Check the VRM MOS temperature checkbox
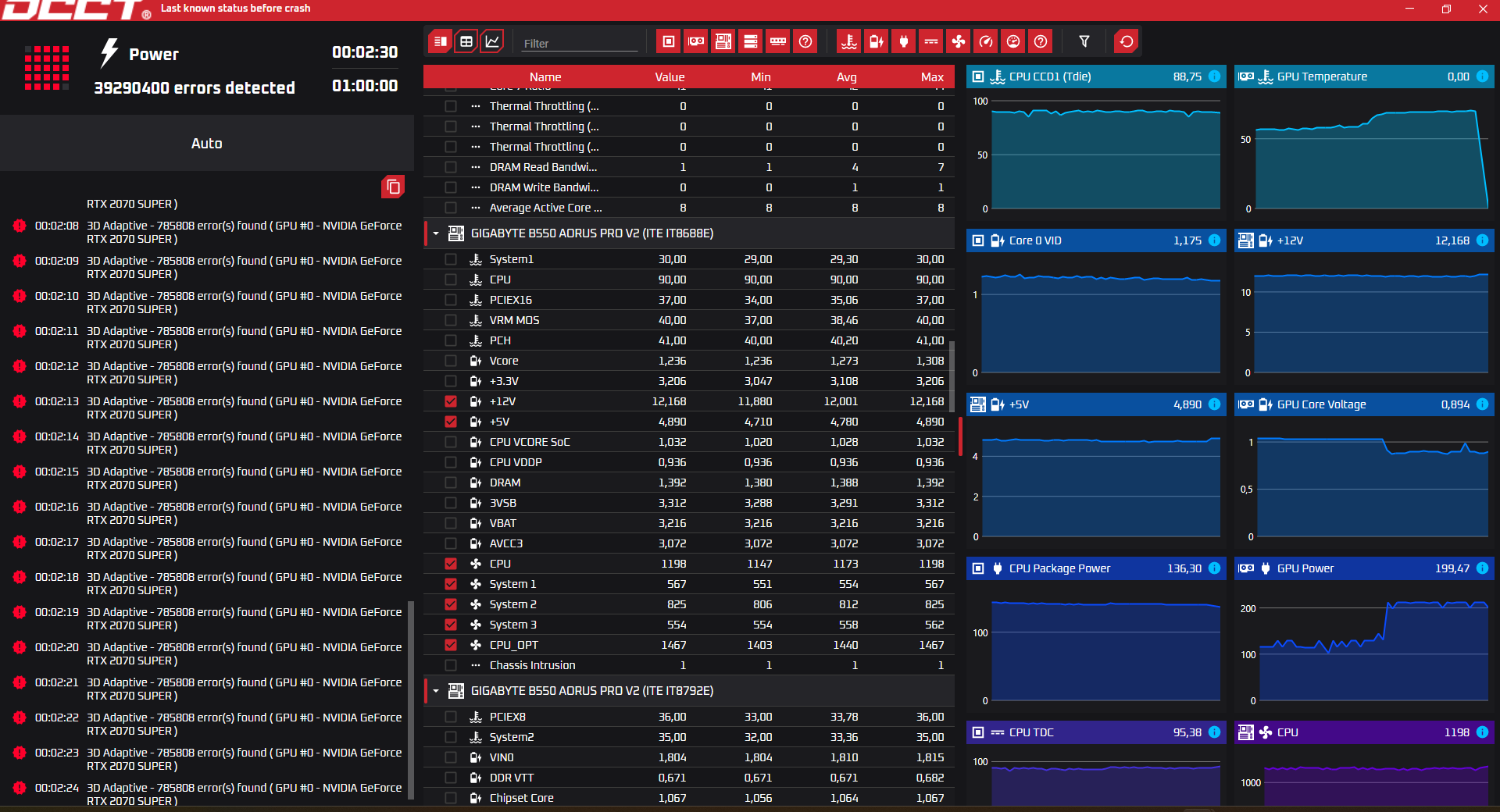This screenshot has width=1500, height=812. coord(451,320)
